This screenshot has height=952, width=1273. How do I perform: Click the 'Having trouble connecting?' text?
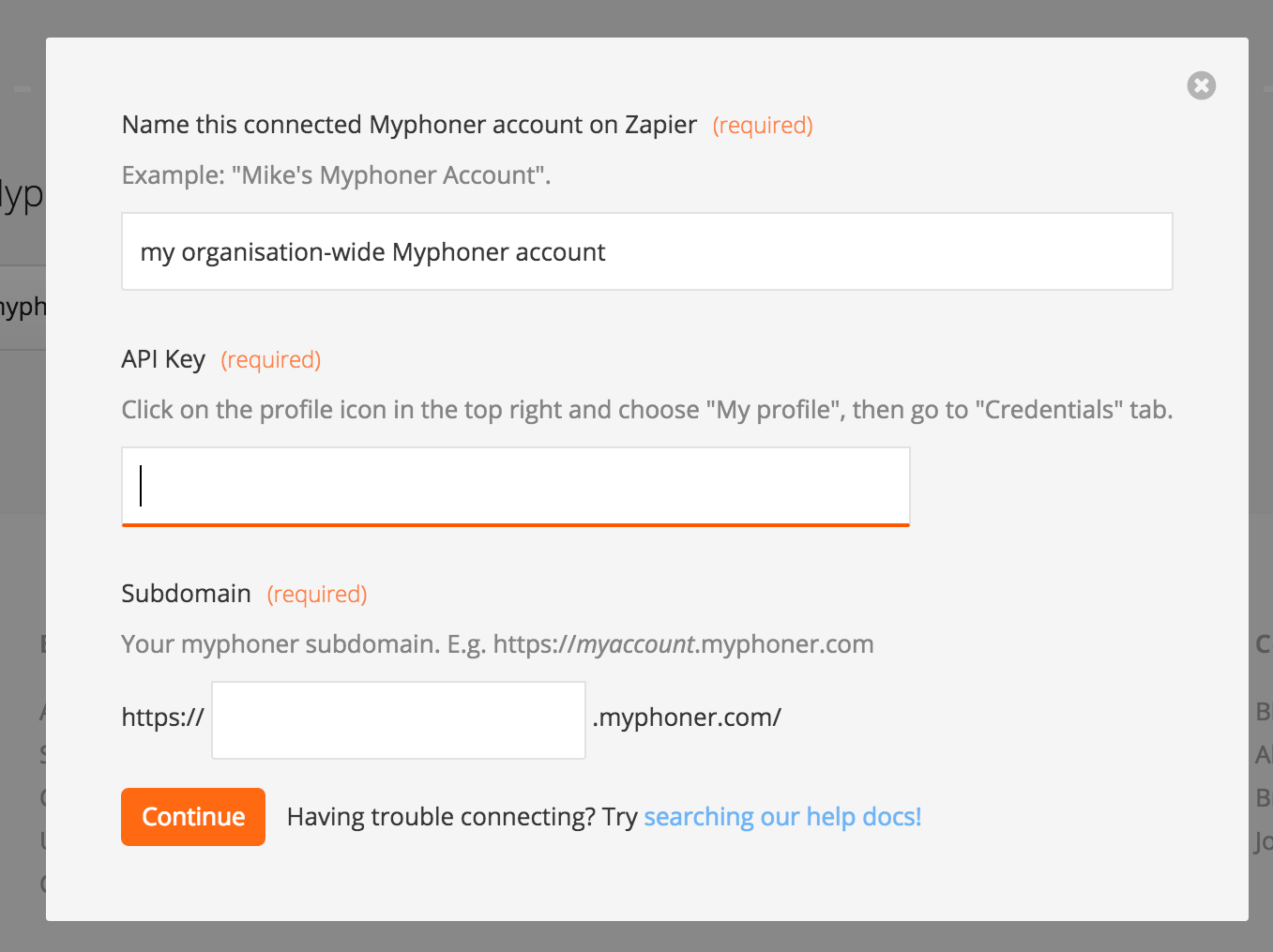click(x=441, y=817)
